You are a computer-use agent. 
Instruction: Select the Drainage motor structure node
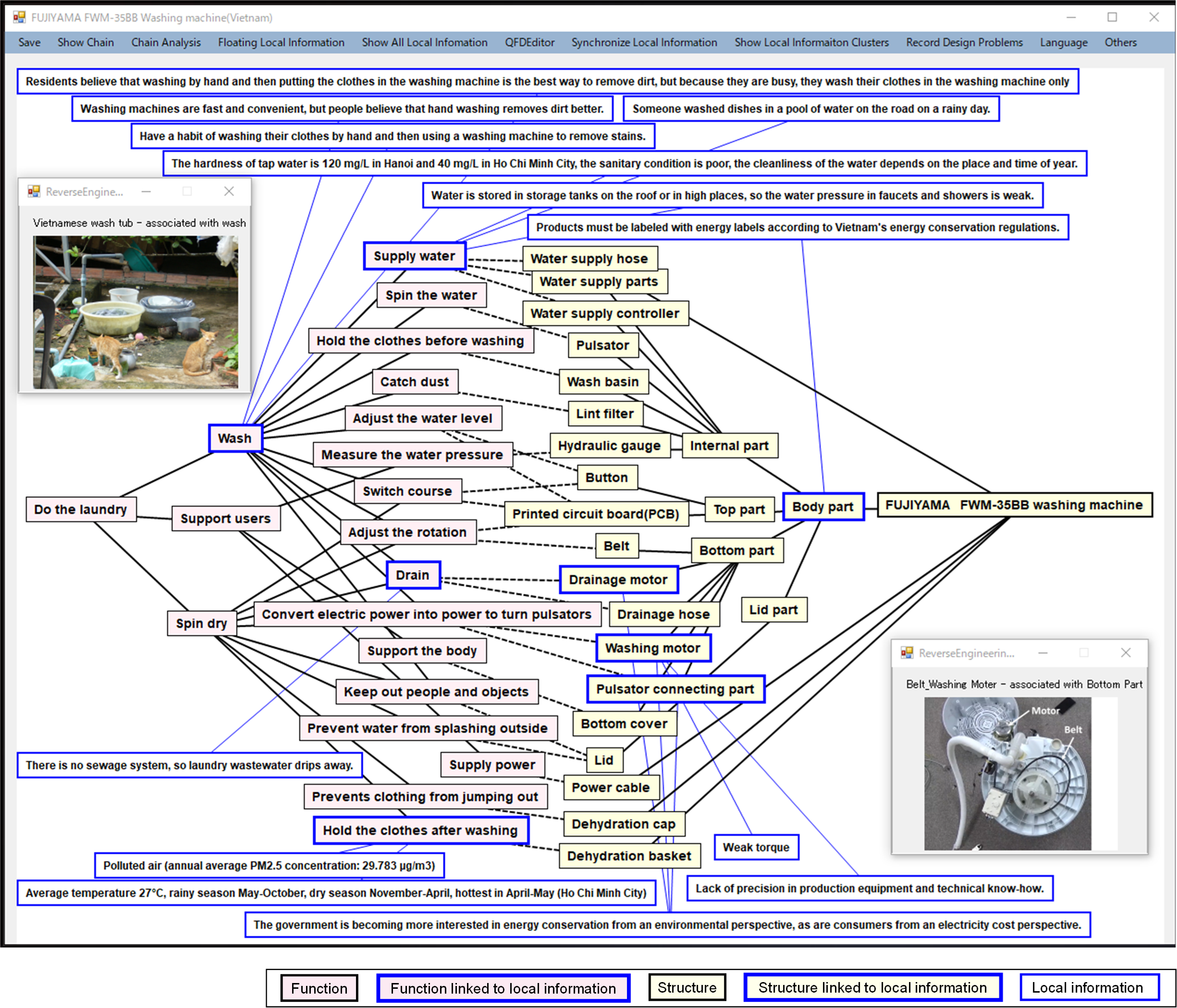click(x=618, y=579)
